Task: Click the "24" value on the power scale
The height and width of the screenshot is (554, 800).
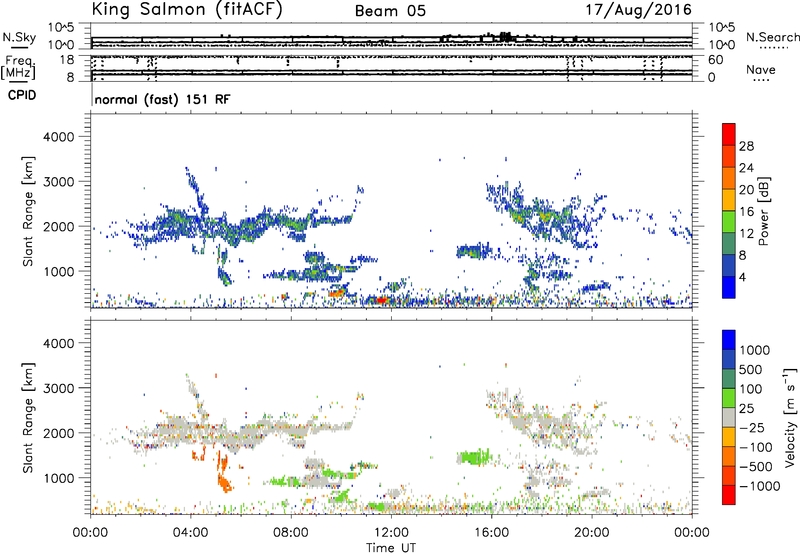Action: click(x=746, y=168)
